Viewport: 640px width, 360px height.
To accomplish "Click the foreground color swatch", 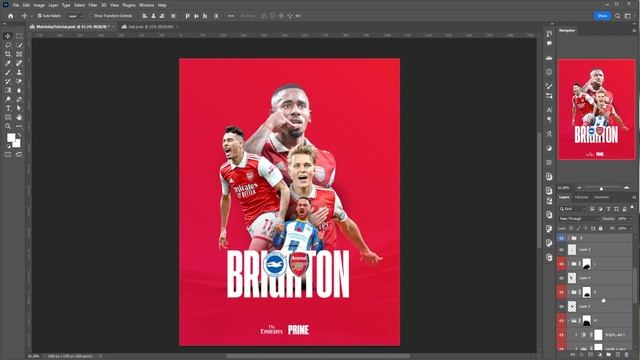I will click(x=11, y=138).
